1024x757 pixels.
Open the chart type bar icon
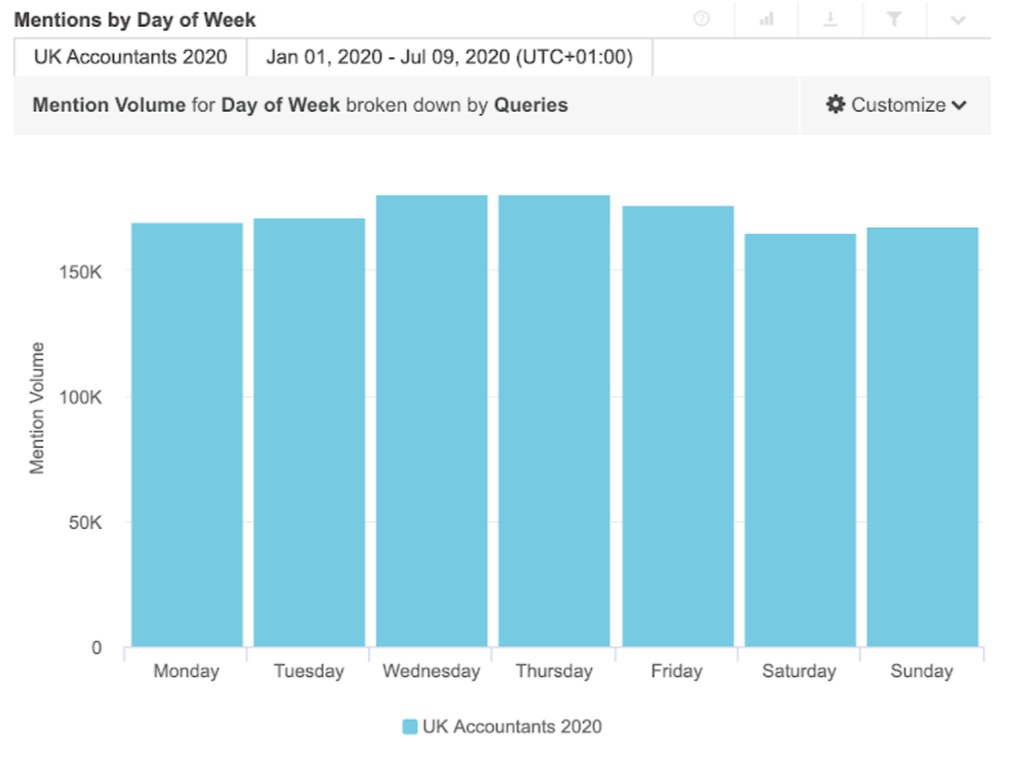(767, 19)
